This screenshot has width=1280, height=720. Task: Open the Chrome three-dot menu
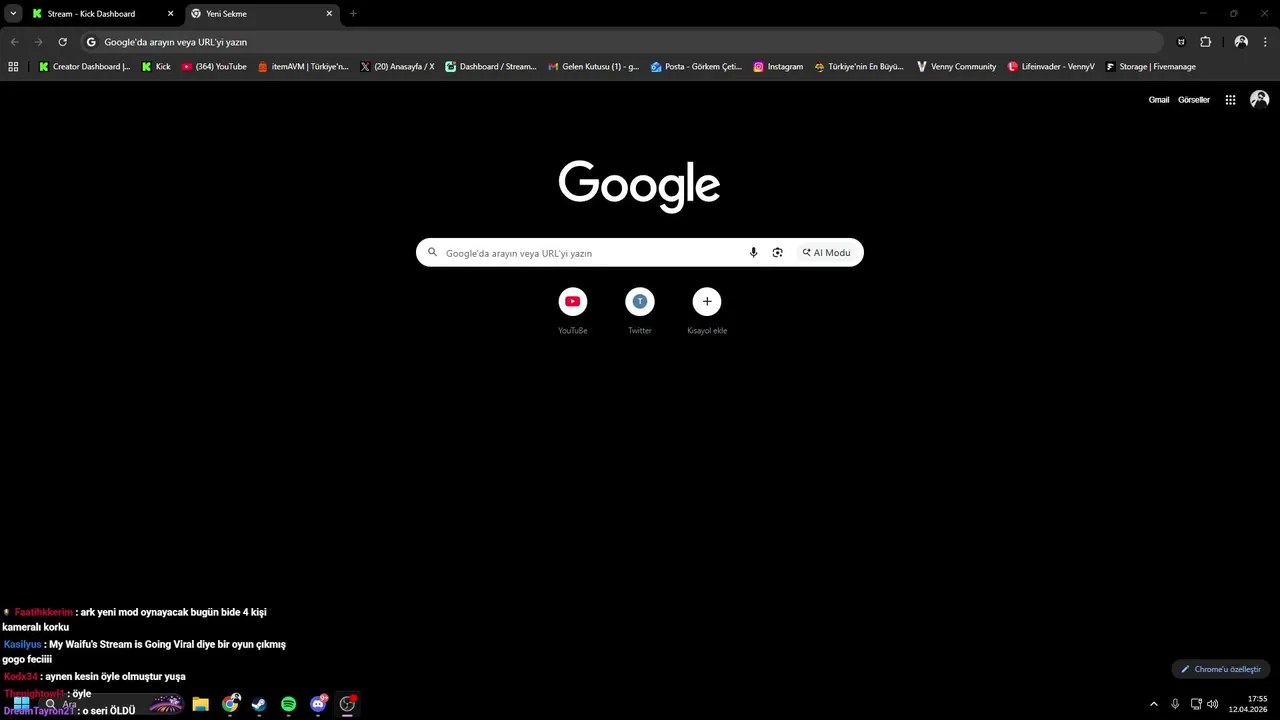tap(1266, 42)
